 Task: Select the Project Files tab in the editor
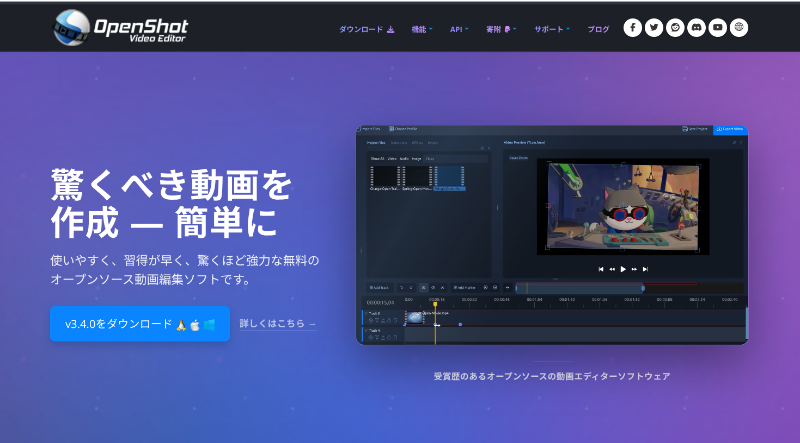[x=376, y=143]
